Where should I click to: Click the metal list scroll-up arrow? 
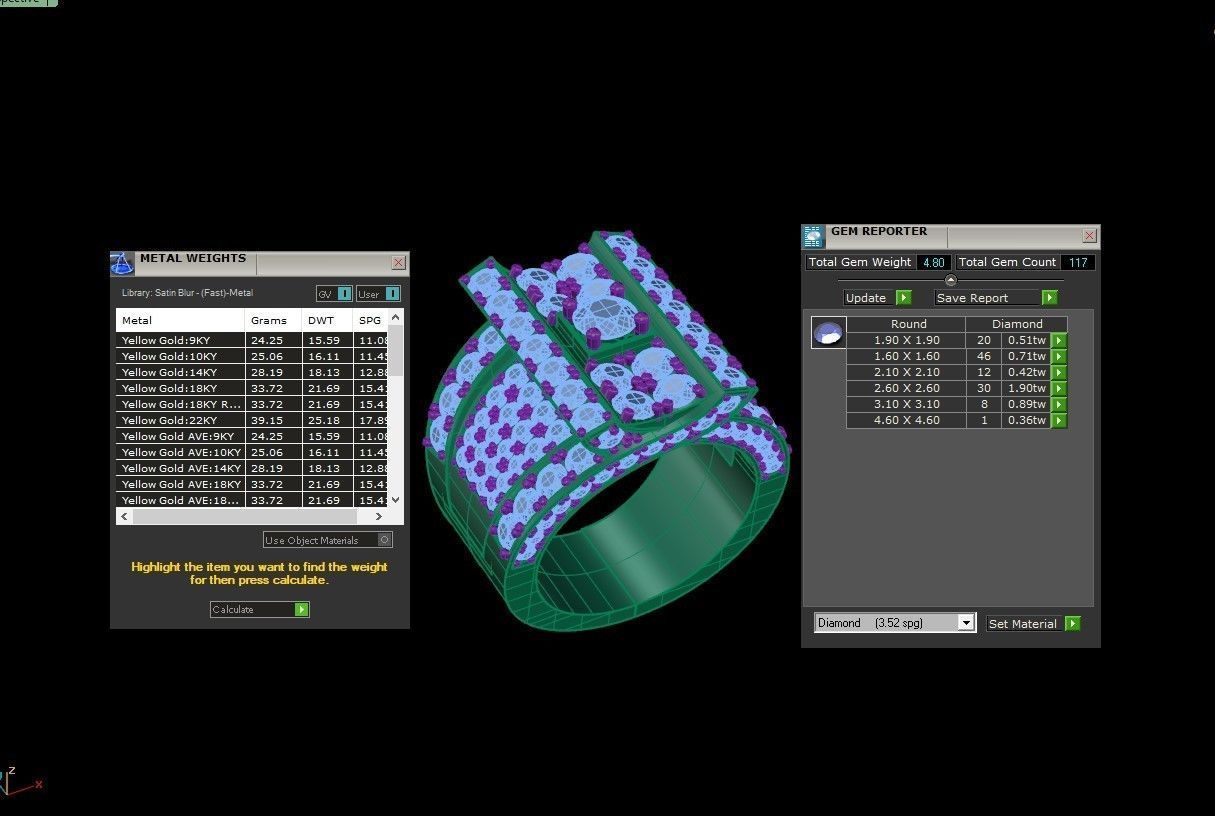(x=396, y=317)
